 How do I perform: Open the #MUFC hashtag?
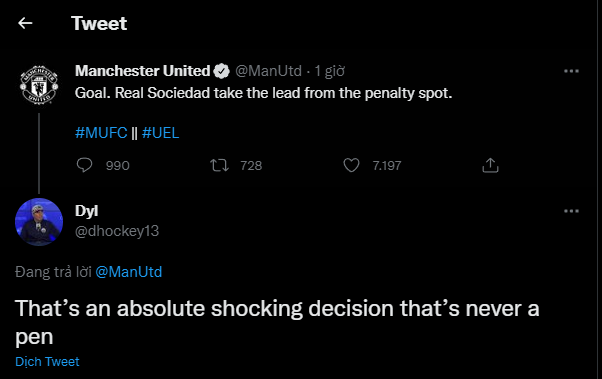point(101,133)
